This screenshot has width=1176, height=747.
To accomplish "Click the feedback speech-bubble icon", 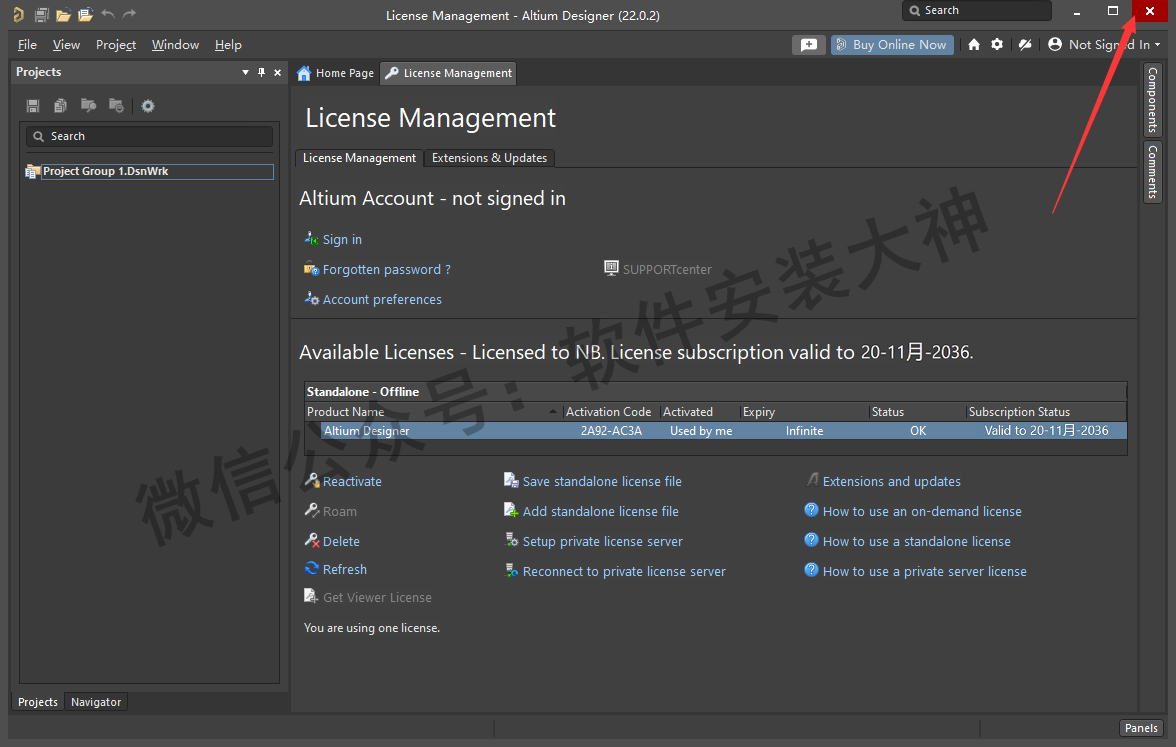I will [809, 45].
